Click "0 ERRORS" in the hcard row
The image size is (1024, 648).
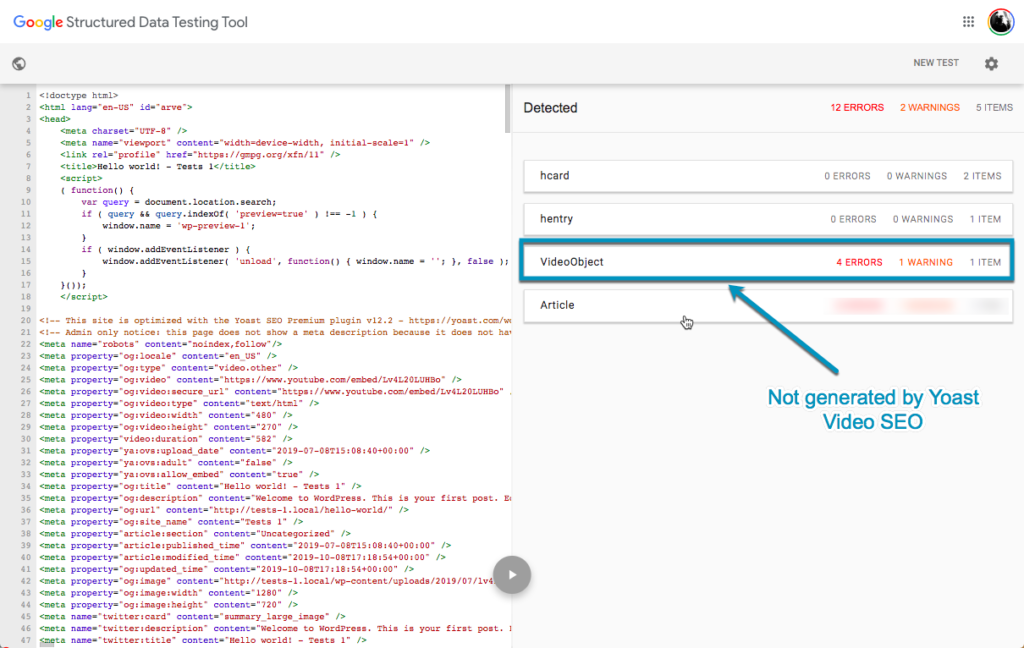[847, 176]
